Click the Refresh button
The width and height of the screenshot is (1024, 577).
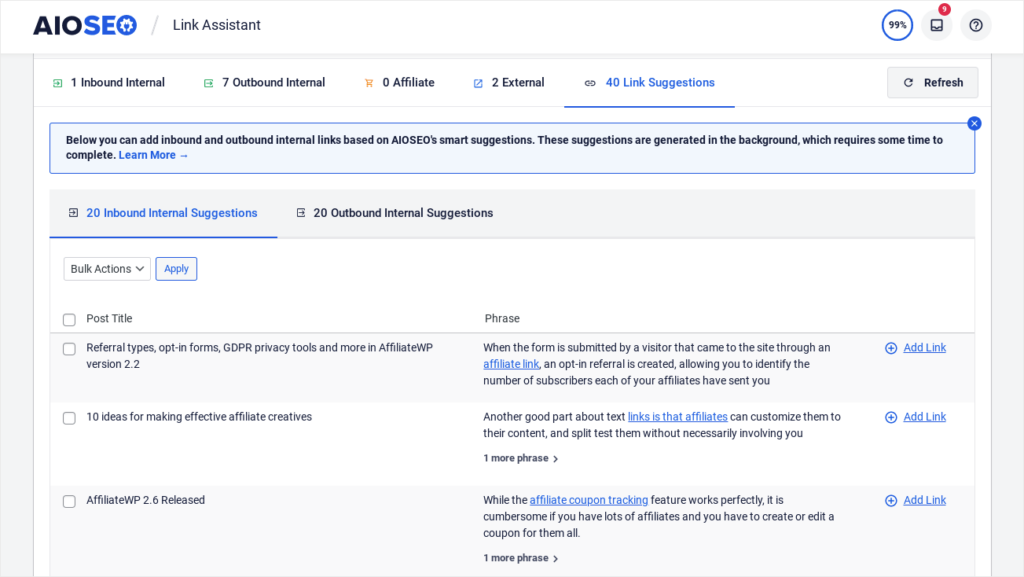[933, 83]
